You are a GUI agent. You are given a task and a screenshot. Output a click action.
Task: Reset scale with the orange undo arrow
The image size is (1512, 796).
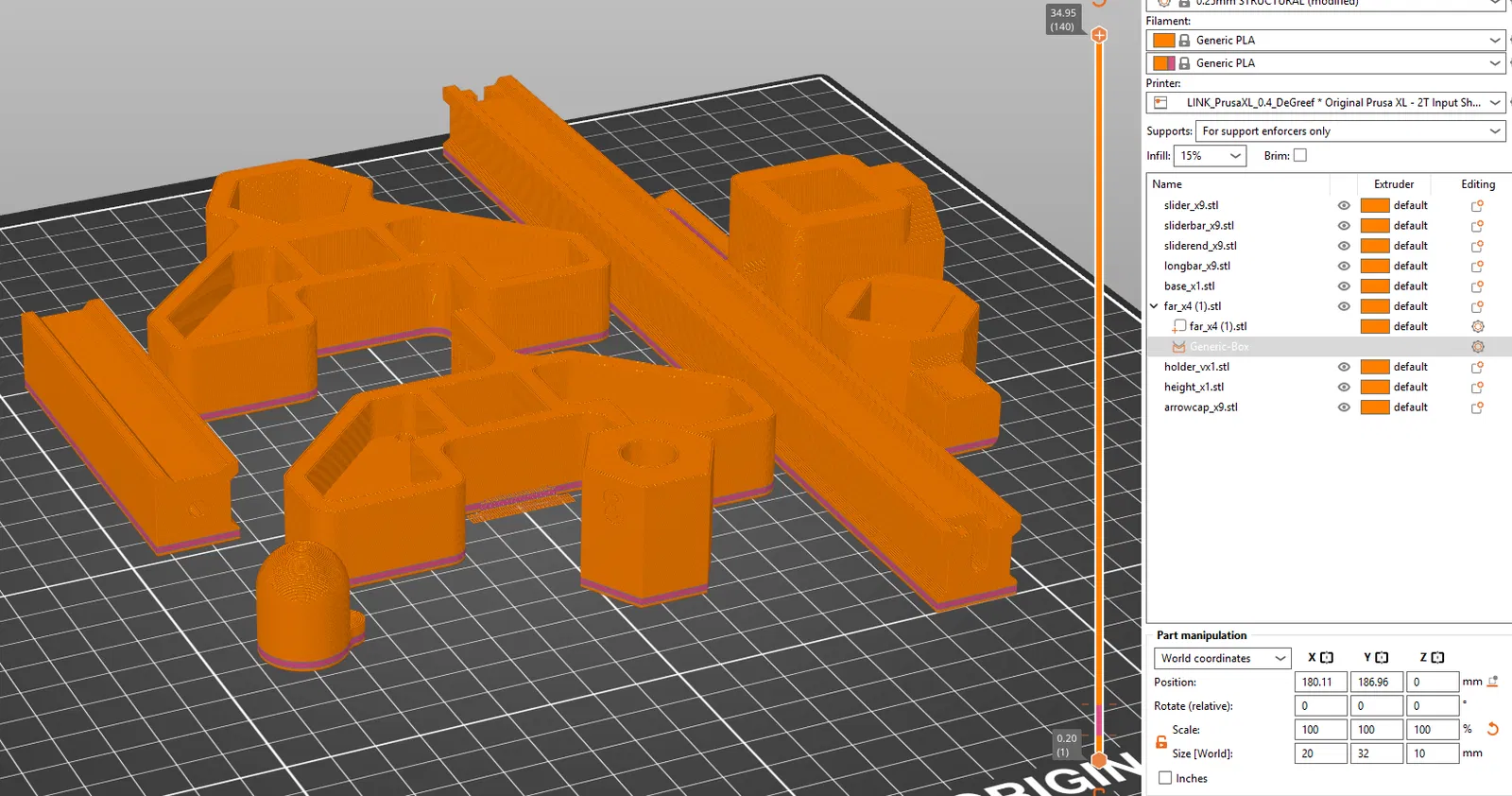click(1493, 729)
